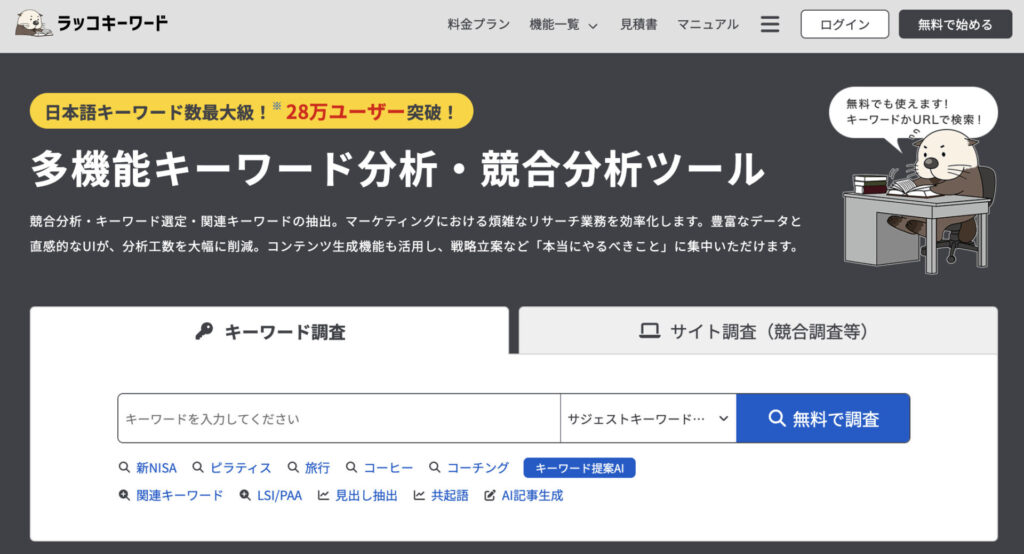The image size is (1024, 554).
Task: Click the edit icon beside AI記事生成
Action: [490, 495]
